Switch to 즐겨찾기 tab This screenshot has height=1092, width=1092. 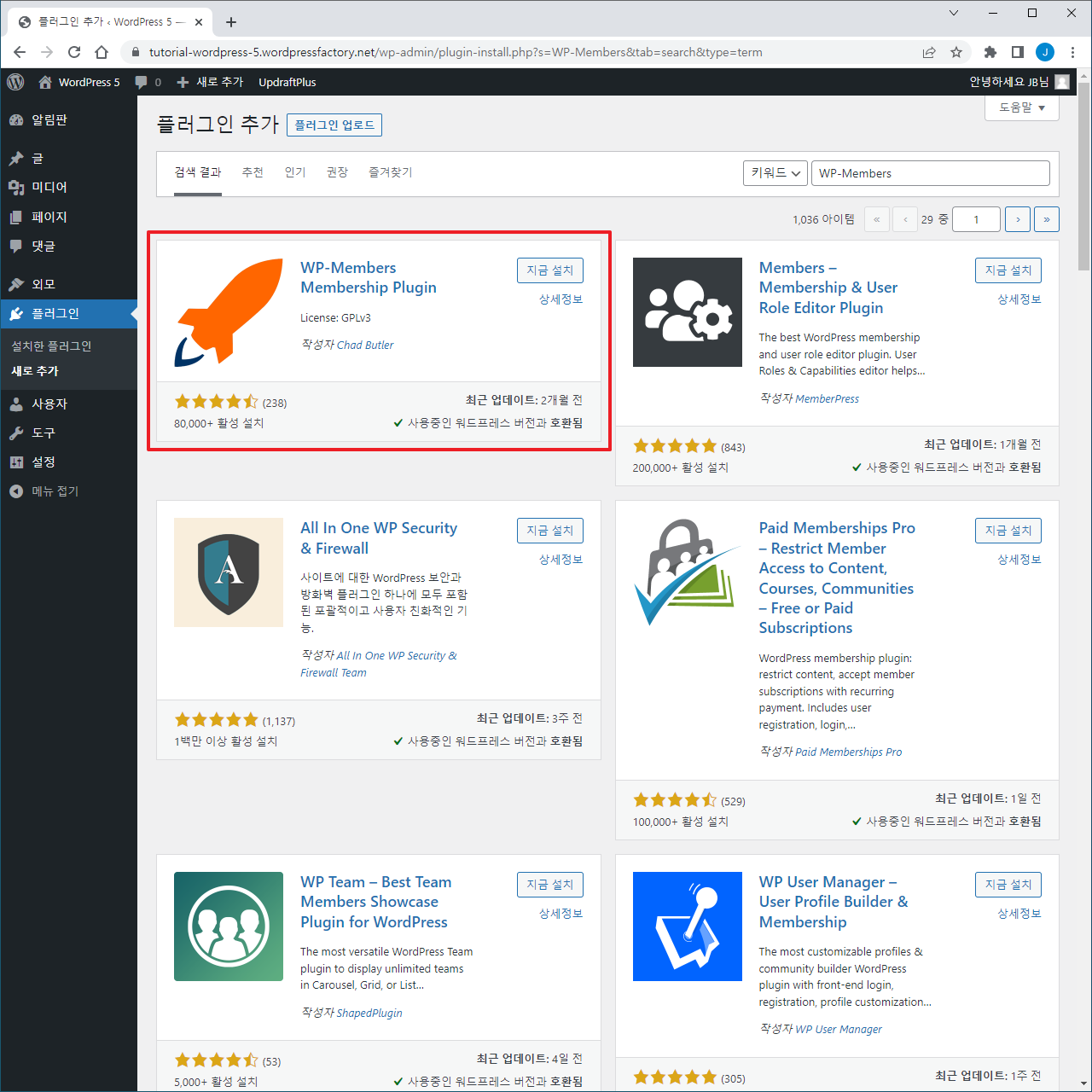coord(390,172)
